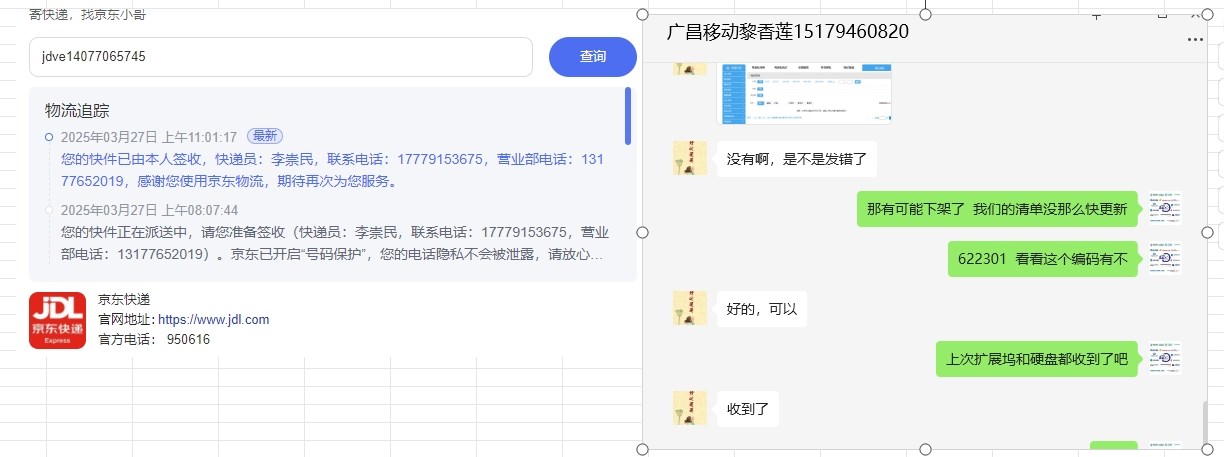Click sender avatar beside the 622301 message
Viewport: 1224px width, 457px height.
1166,258
